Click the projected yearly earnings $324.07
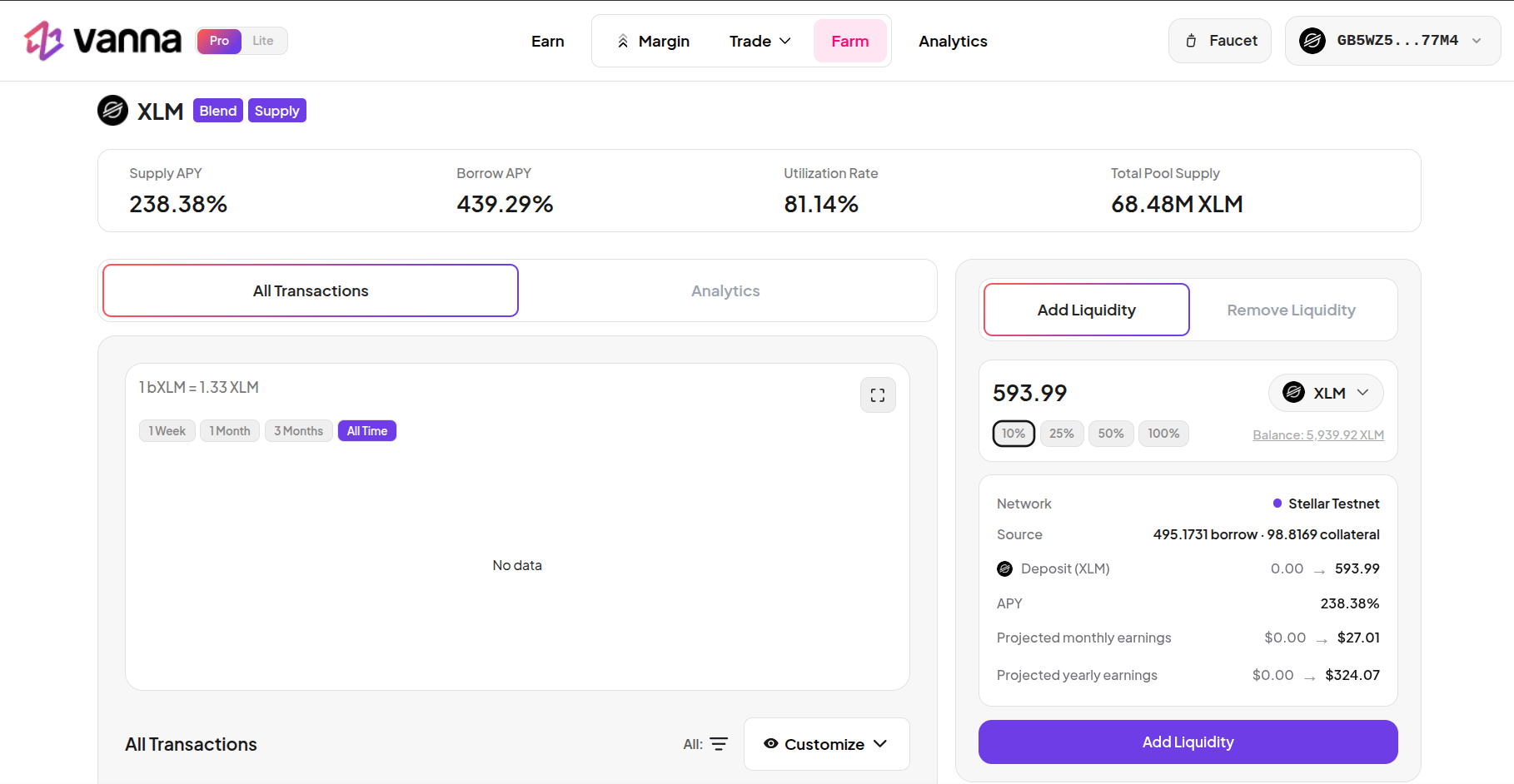1514x784 pixels. 1352,675
